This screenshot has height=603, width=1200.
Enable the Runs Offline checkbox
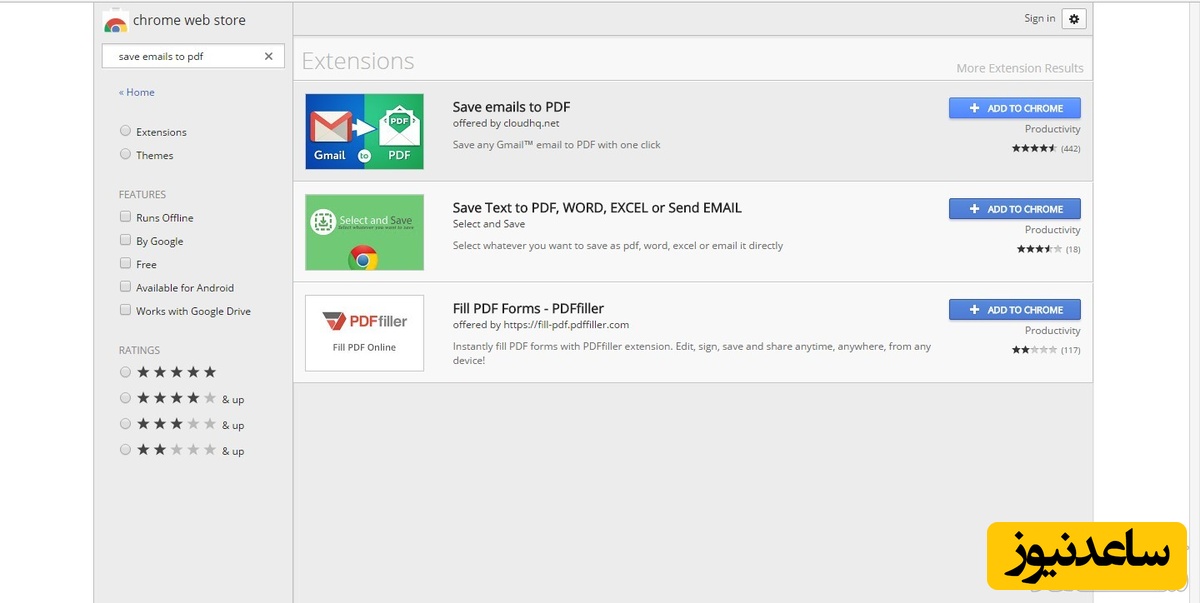126,217
